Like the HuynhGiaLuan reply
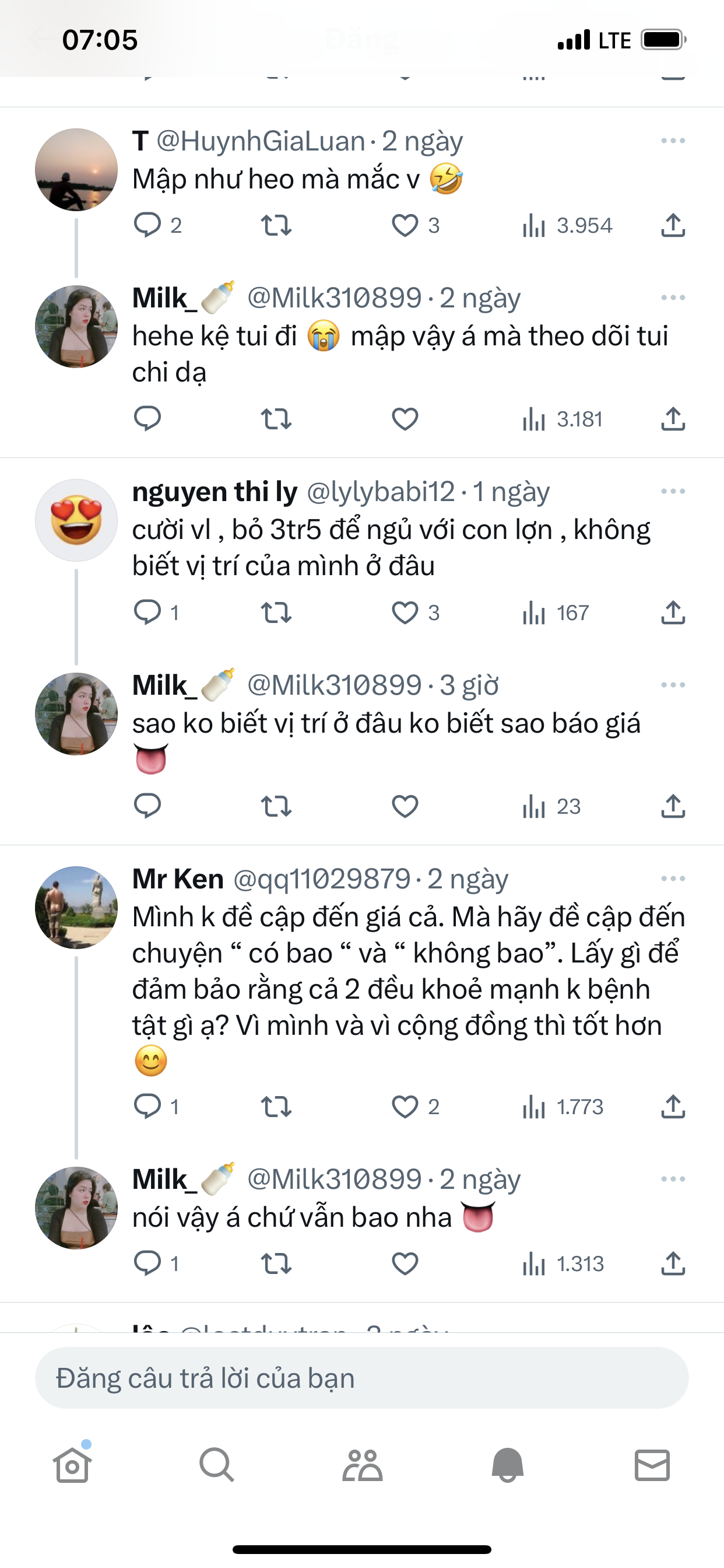 pos(405,226)
